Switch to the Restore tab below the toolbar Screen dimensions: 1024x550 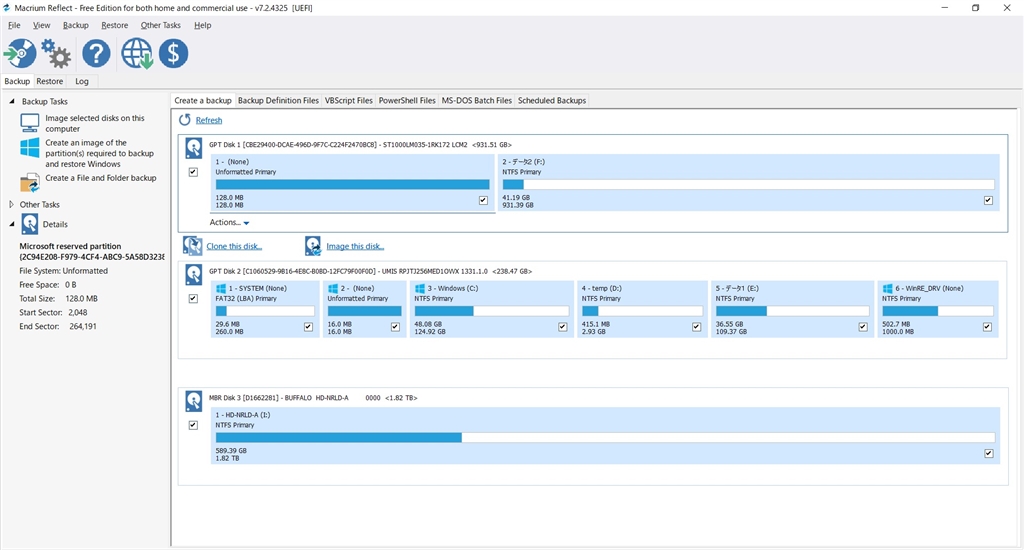pos(50,81)
